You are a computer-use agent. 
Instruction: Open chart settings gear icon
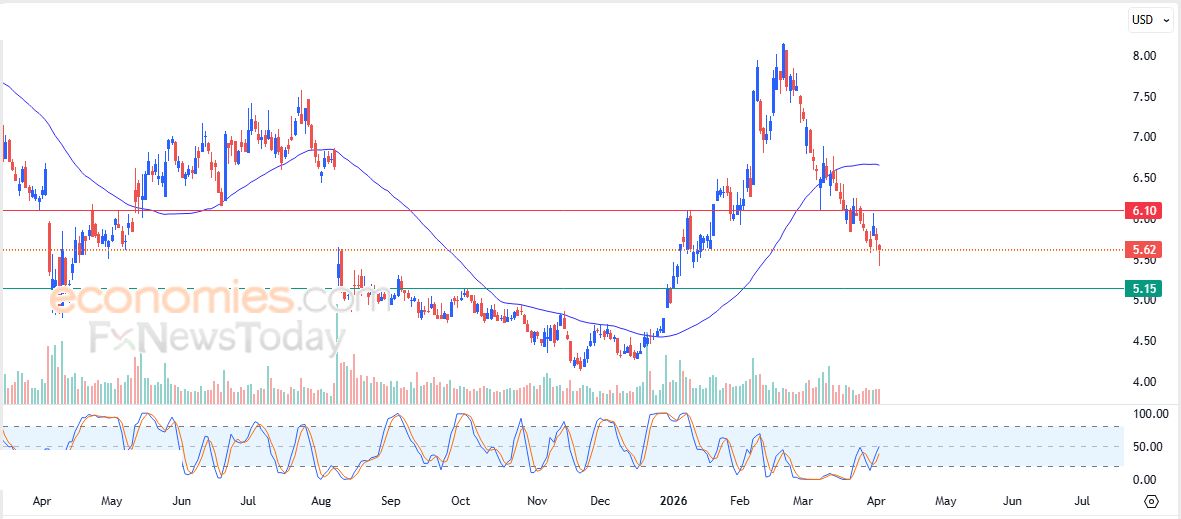1151,502
